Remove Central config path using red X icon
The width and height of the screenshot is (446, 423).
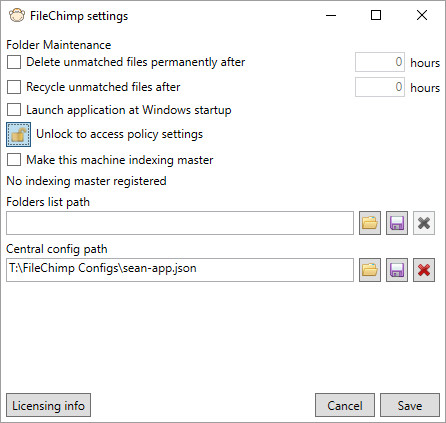[x=424, y=270]
